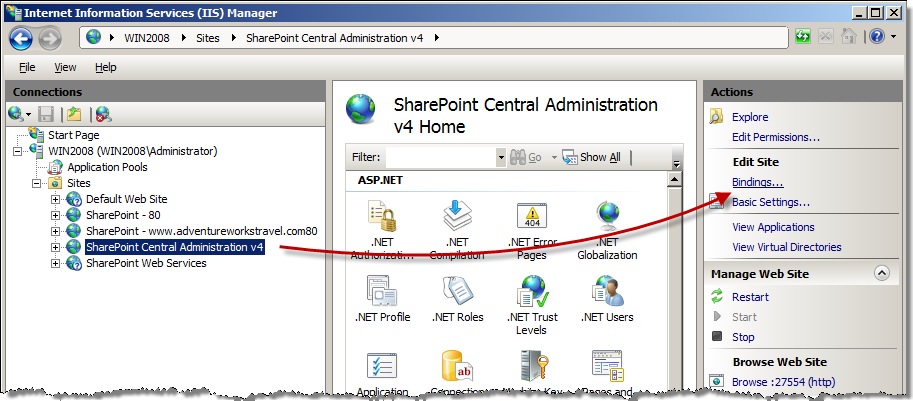The width and height of the screenshot is (913, 401).
Task: Open the .NET Compilation feature icon
Action: (x=456, y=229)
